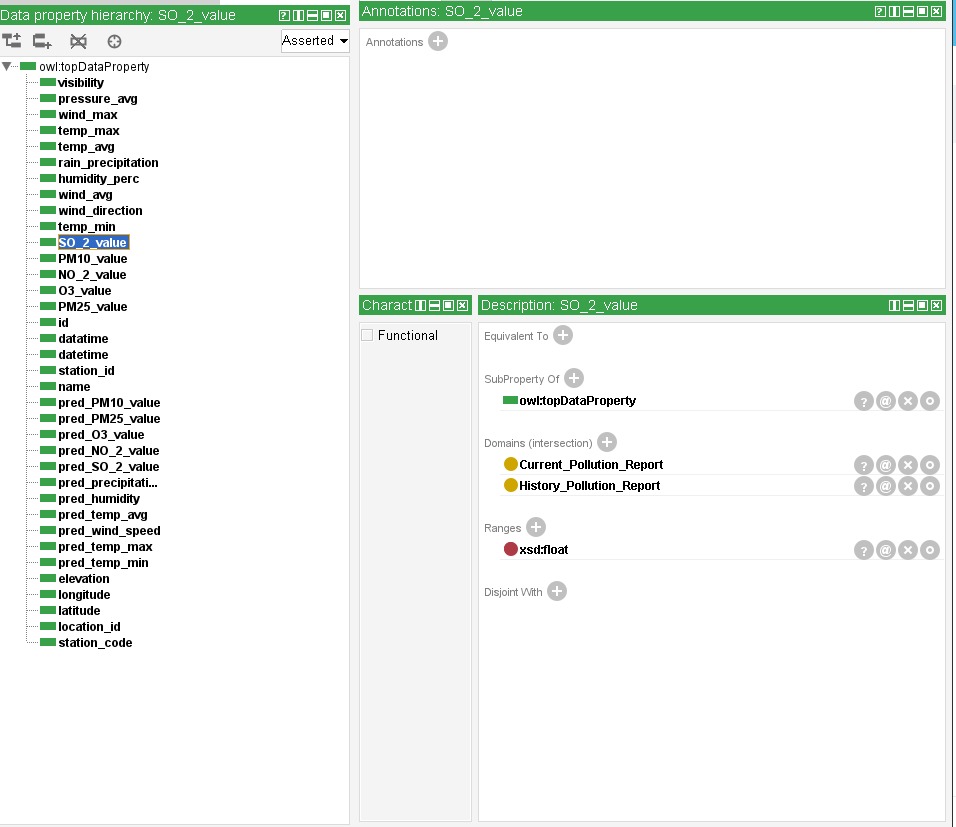Open help for Annotations panel
Viewport: 956px width, 827px height.
[880, 11]
